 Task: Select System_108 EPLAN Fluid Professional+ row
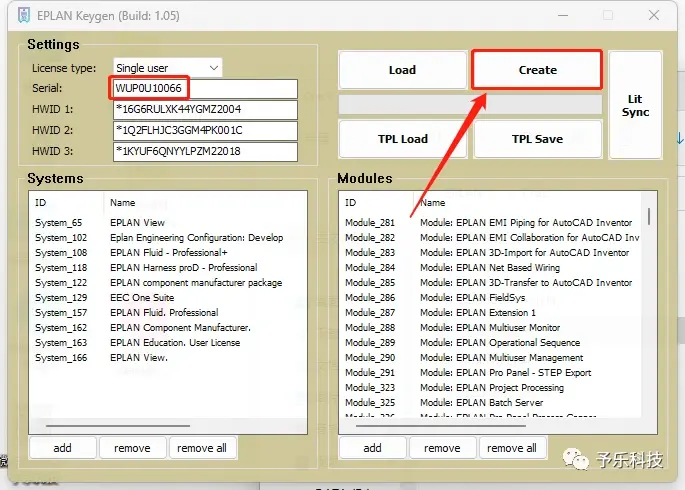168,252
